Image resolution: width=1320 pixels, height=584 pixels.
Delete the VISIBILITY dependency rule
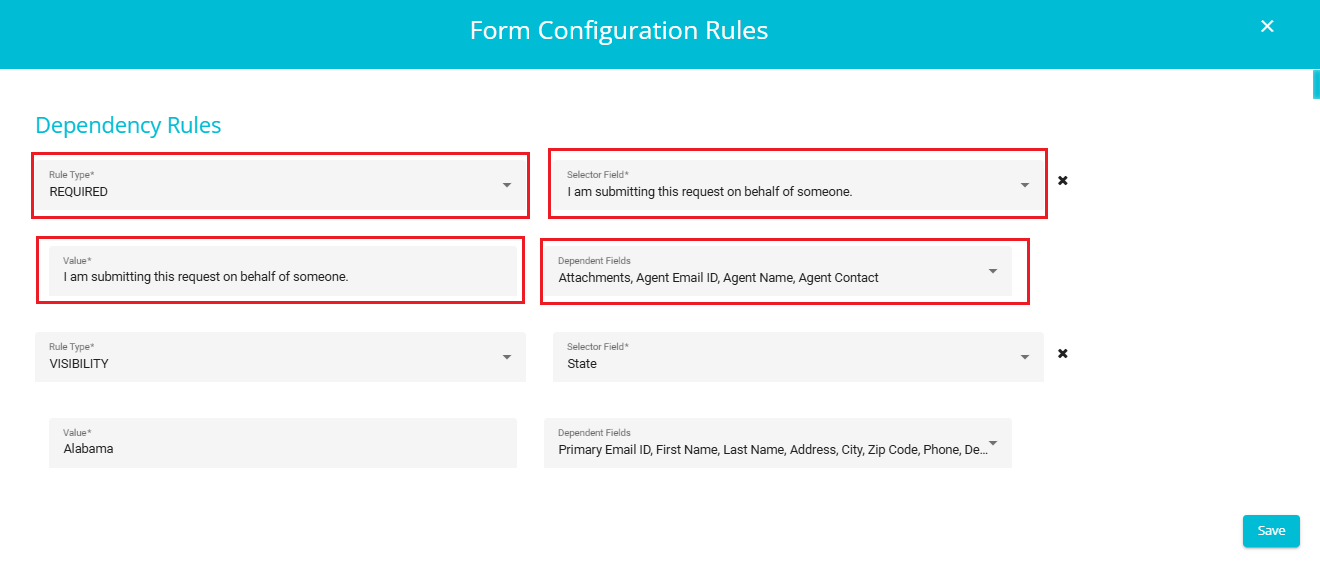click(x=1063, y=353)
